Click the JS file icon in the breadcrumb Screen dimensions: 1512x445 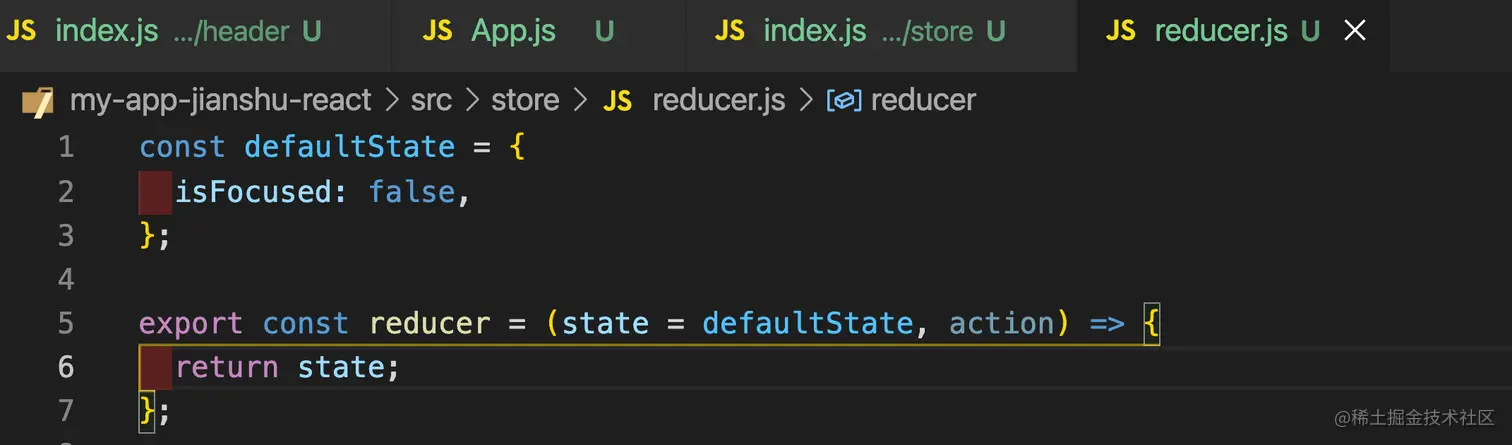pos(618,101)
